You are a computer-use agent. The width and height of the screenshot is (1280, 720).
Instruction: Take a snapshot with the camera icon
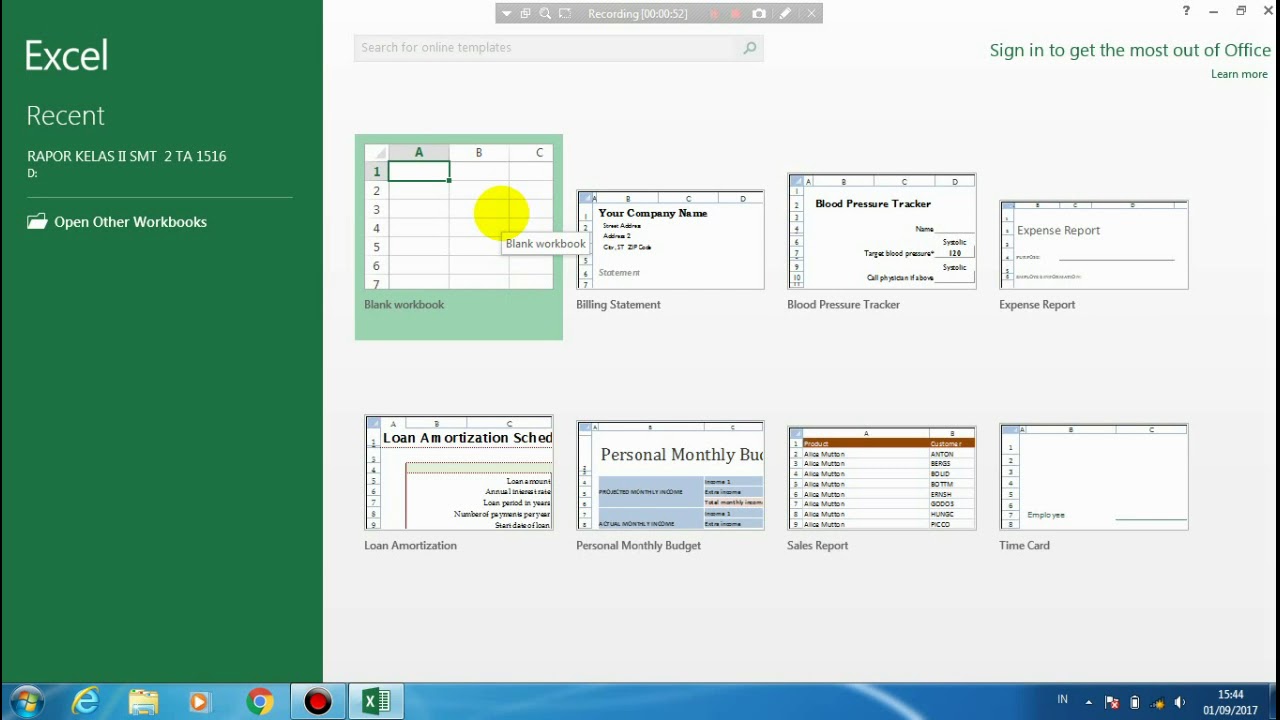tap(759, 13)
